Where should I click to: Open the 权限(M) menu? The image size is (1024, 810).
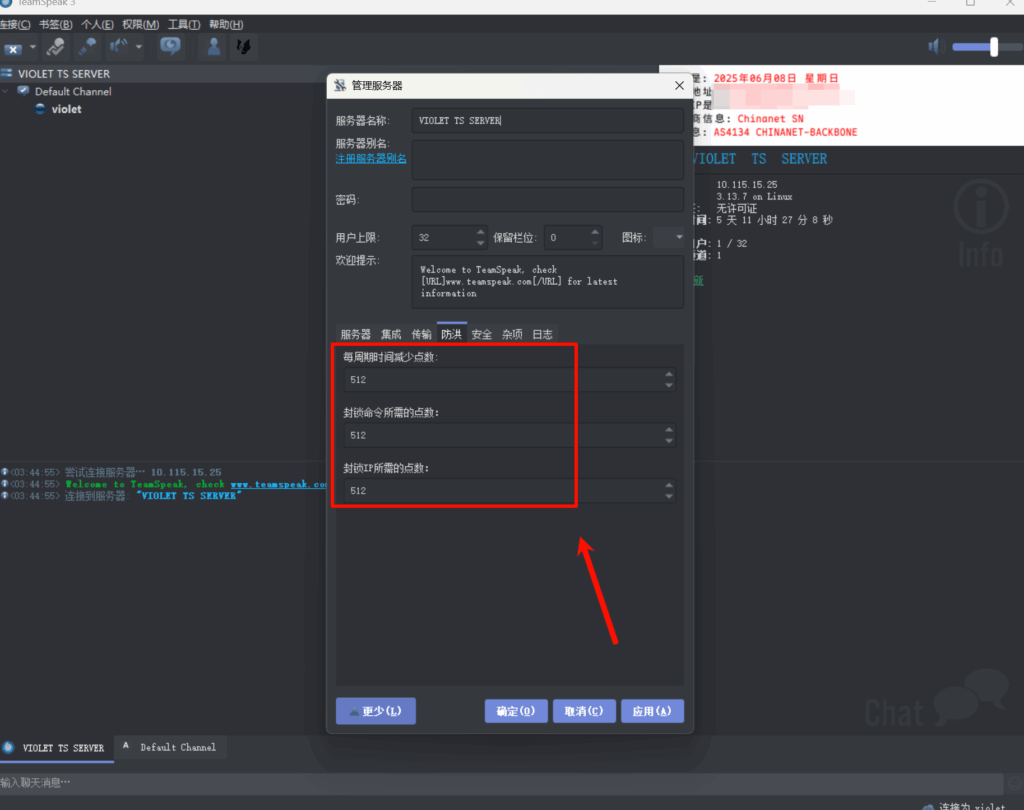[140, 24]
